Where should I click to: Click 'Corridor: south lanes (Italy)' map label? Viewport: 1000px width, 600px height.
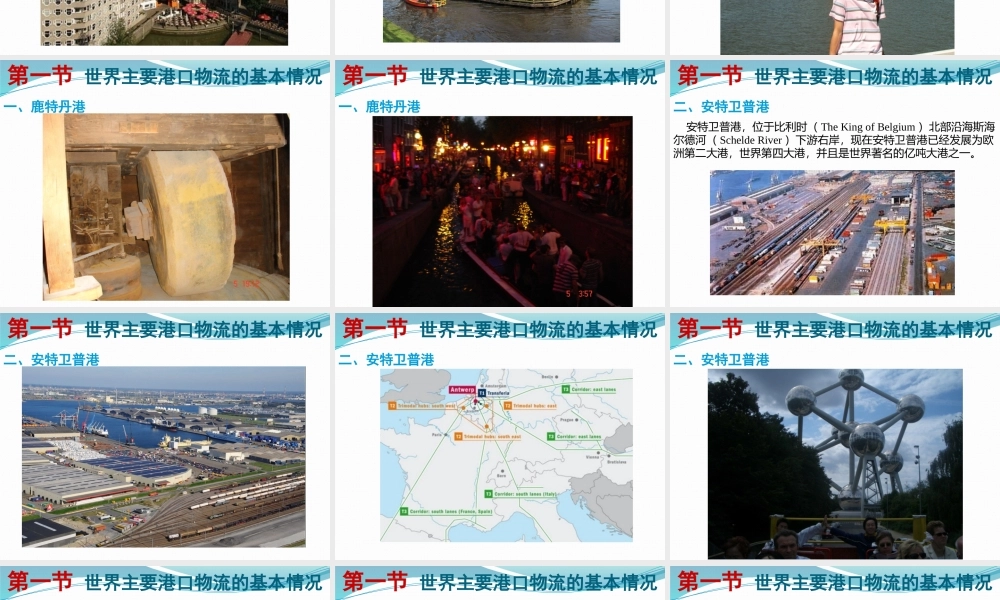[521, 494]
